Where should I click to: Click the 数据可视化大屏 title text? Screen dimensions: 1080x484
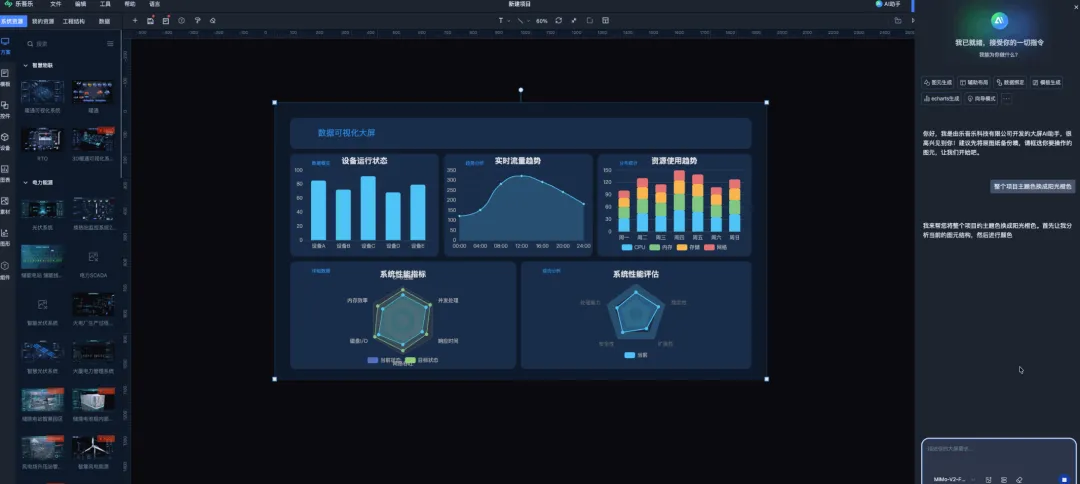coord(346,133)
